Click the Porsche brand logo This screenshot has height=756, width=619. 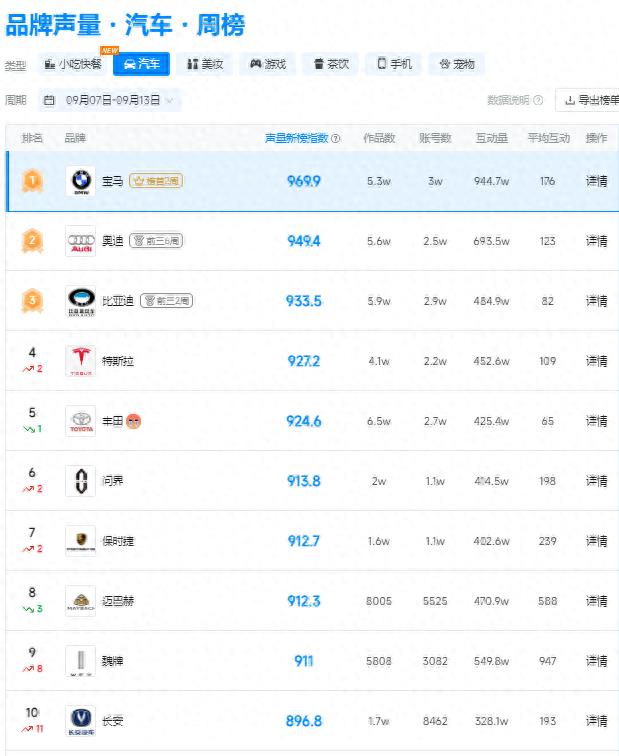pyautogui.click(x=80, y=541)
